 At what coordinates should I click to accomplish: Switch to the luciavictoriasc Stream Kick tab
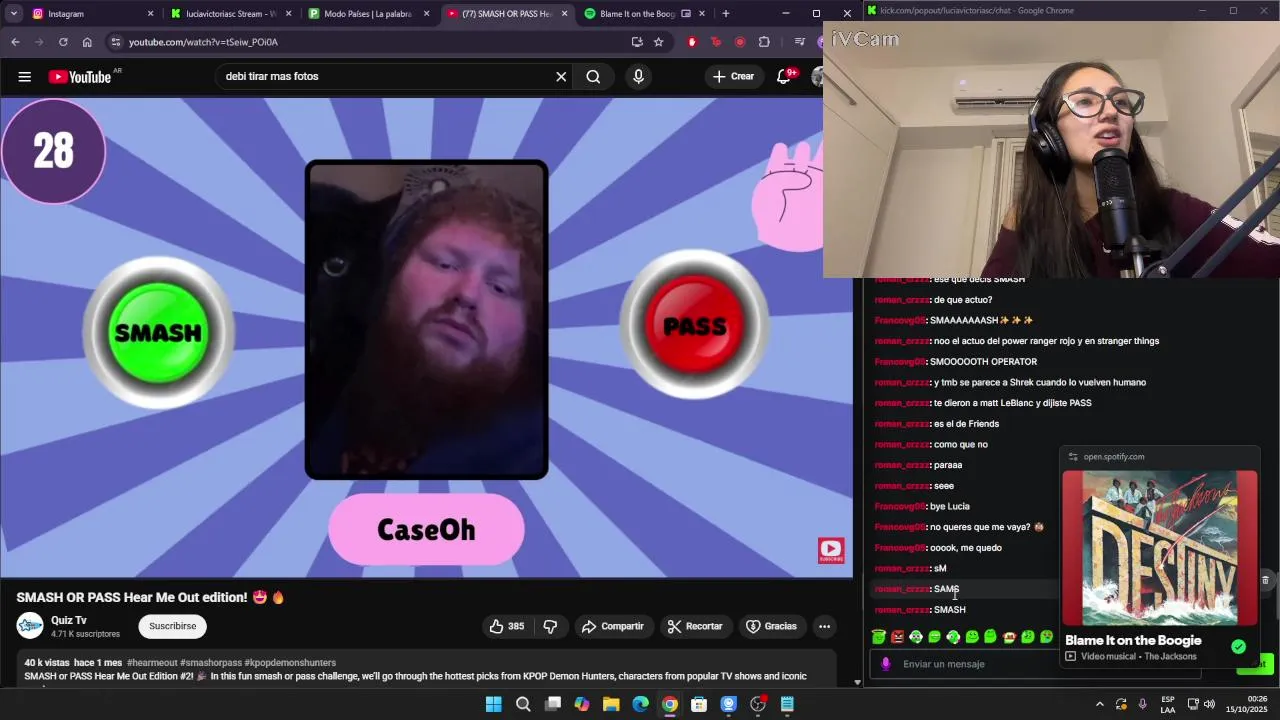click(x=230, y=14)
